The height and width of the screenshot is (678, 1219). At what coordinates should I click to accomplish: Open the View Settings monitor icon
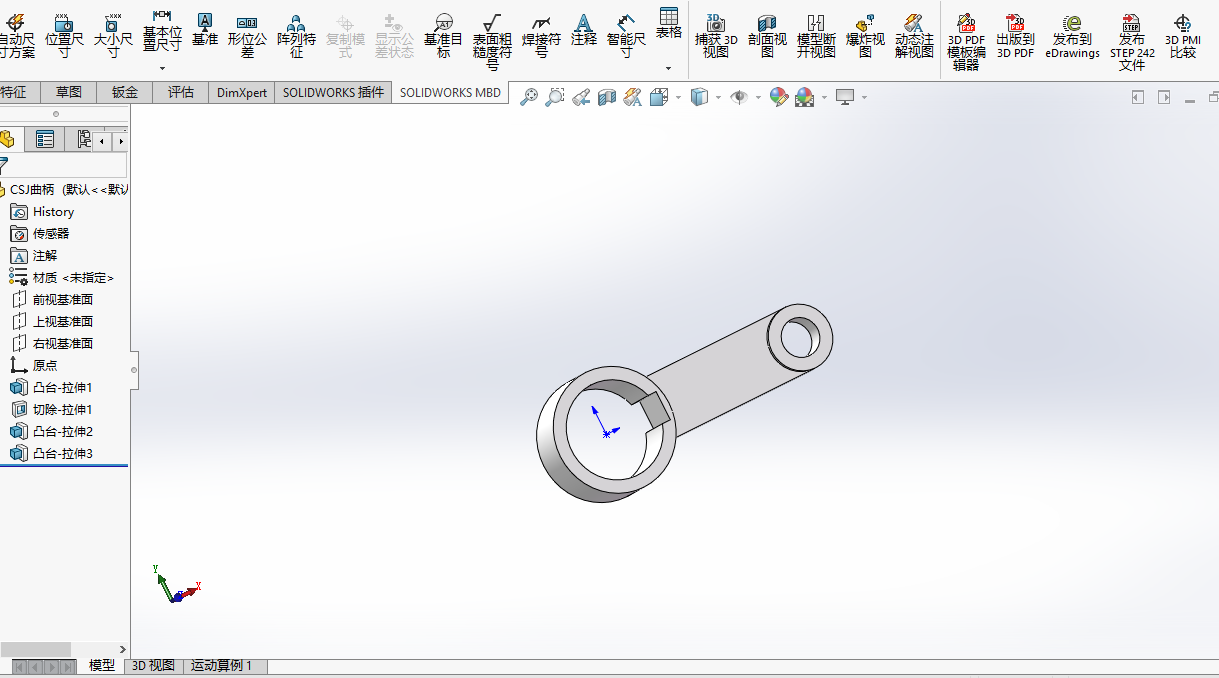(x=846, y=97)
